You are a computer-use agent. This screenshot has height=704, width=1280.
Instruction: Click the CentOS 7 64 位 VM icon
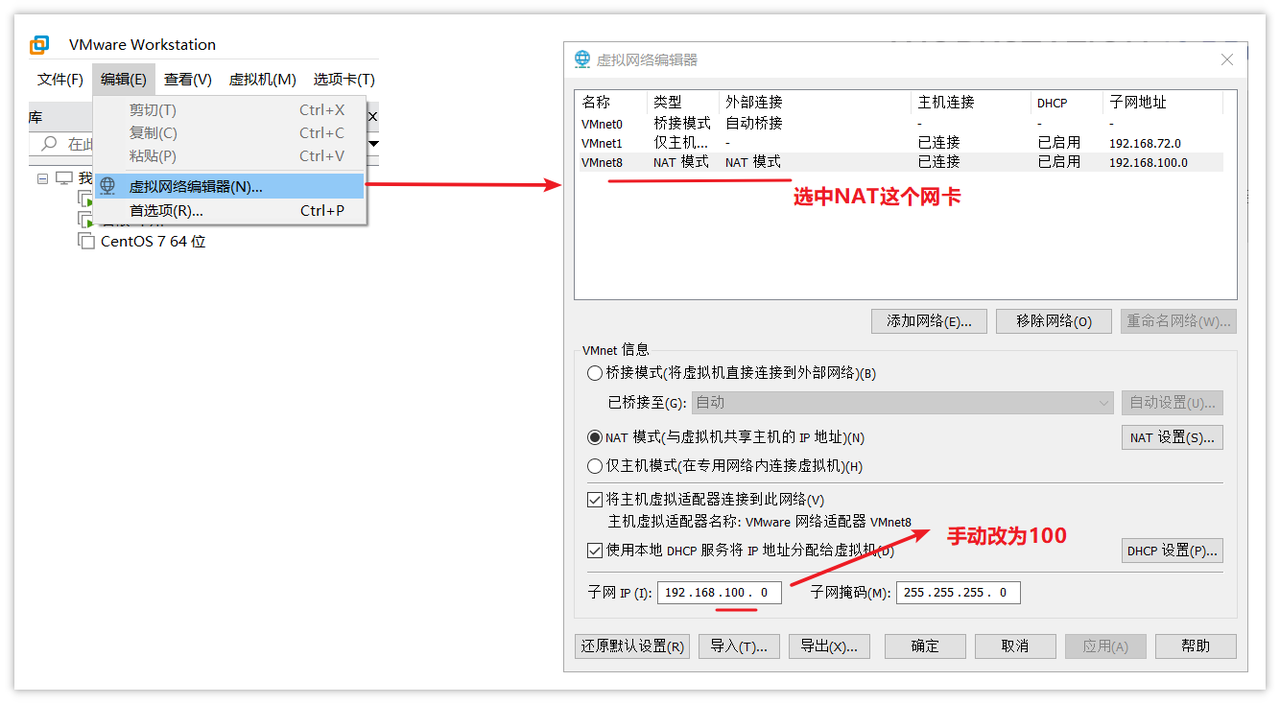click(87, 241)
